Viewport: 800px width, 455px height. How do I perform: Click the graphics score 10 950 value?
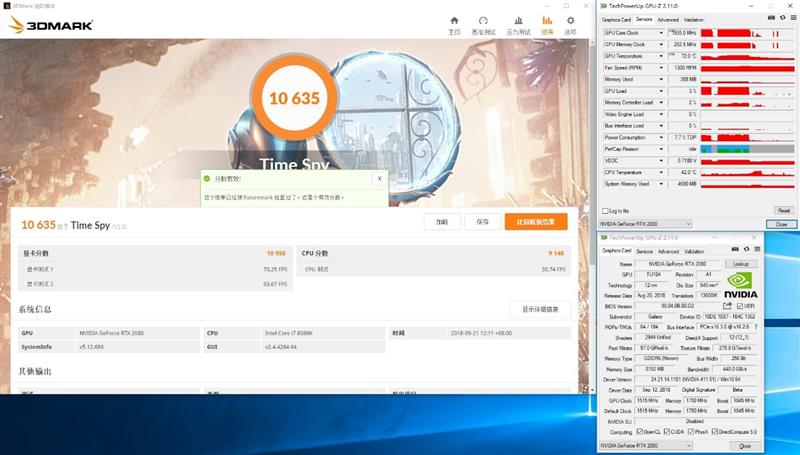coord(276,254)
